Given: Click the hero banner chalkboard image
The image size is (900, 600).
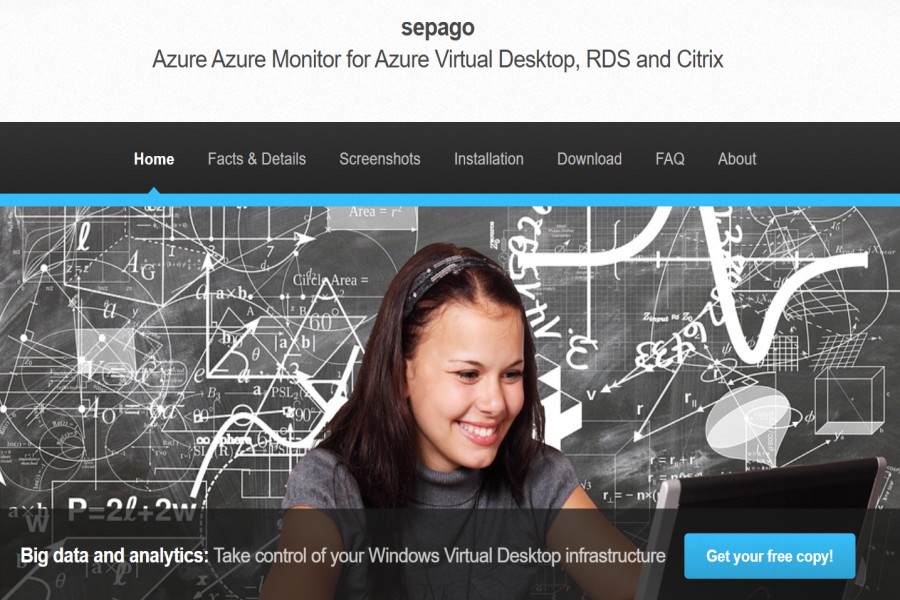Looking at the screenshot, I should pos(450,403).
